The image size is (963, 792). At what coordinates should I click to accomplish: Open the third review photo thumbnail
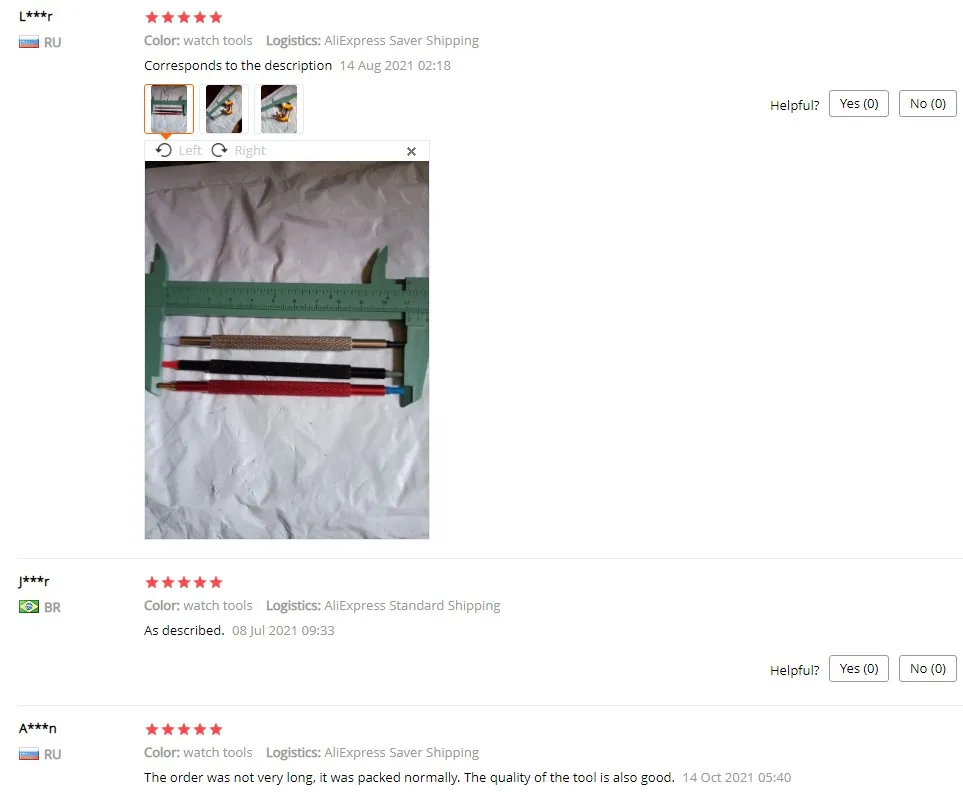click(279, 109)
